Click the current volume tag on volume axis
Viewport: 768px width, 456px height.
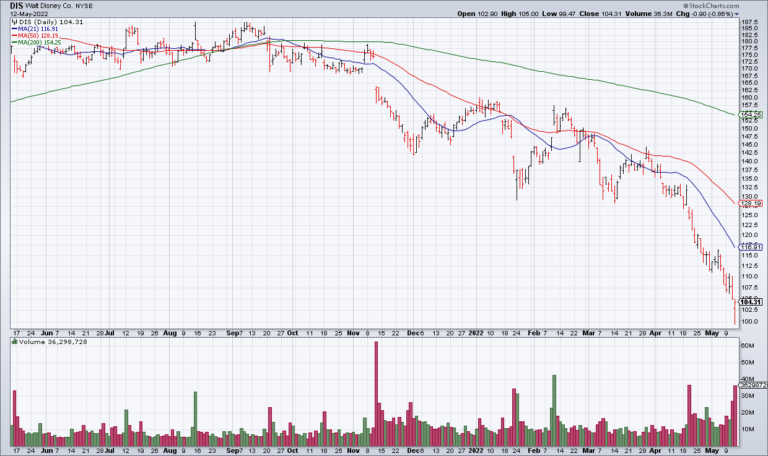tap(751, 386)
